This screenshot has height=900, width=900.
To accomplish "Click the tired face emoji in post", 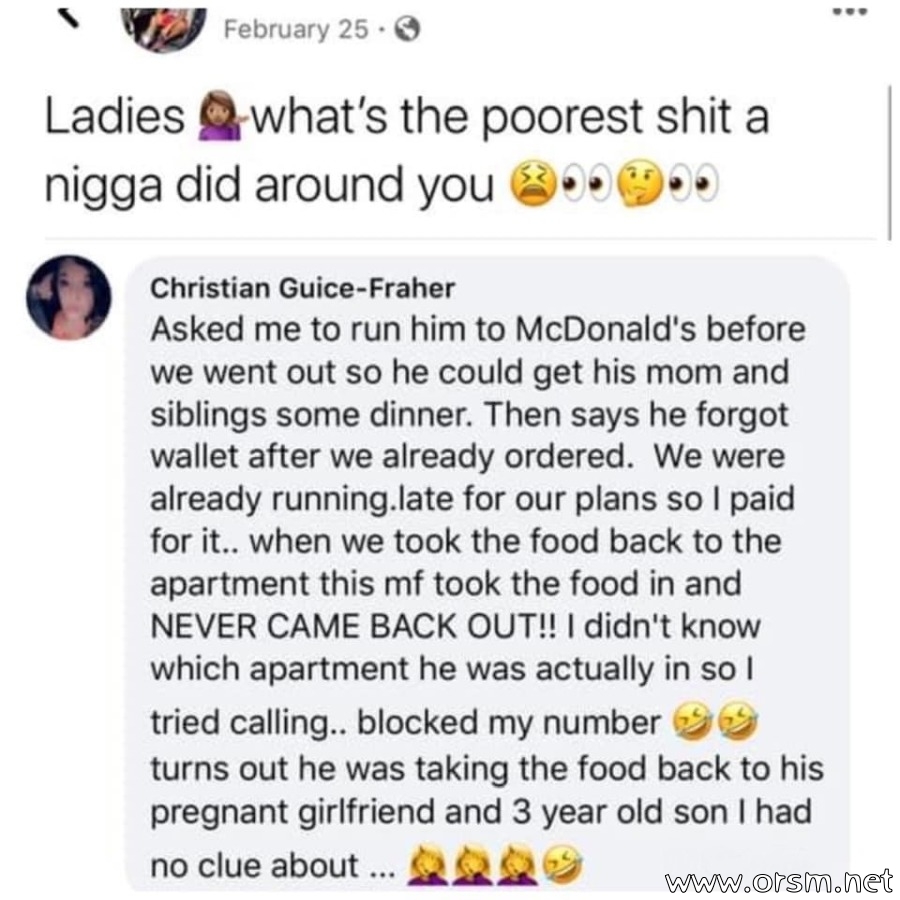I will pos(533,185).
